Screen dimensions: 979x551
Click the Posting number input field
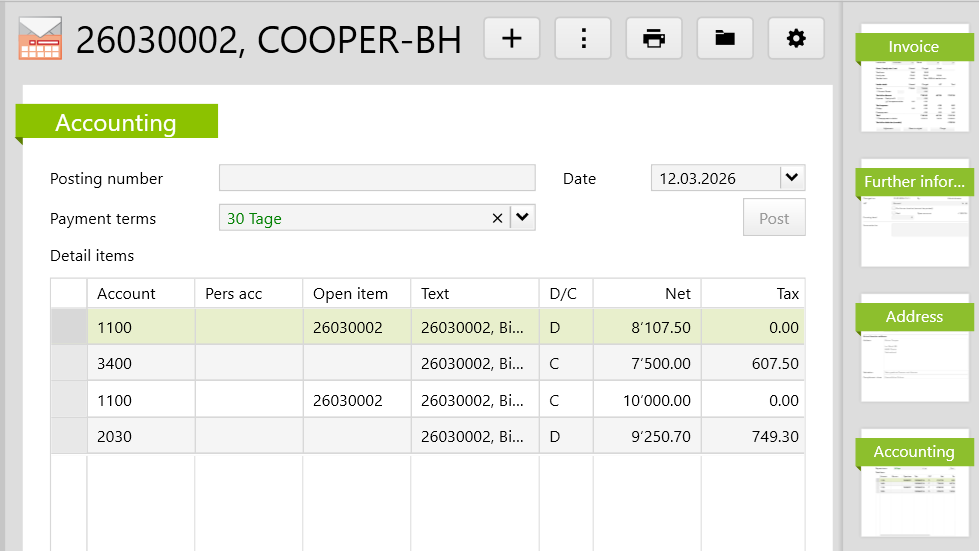click(377, 178)
